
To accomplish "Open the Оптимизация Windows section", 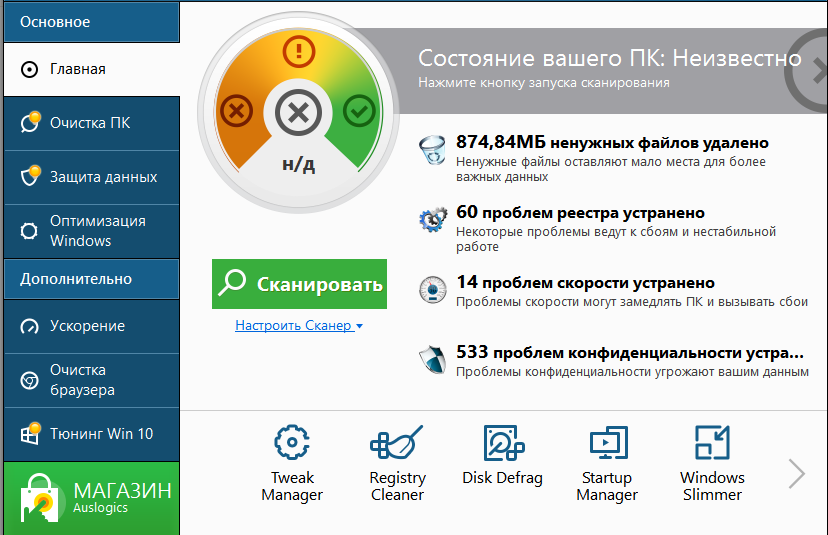I will [x=91, y=231].
